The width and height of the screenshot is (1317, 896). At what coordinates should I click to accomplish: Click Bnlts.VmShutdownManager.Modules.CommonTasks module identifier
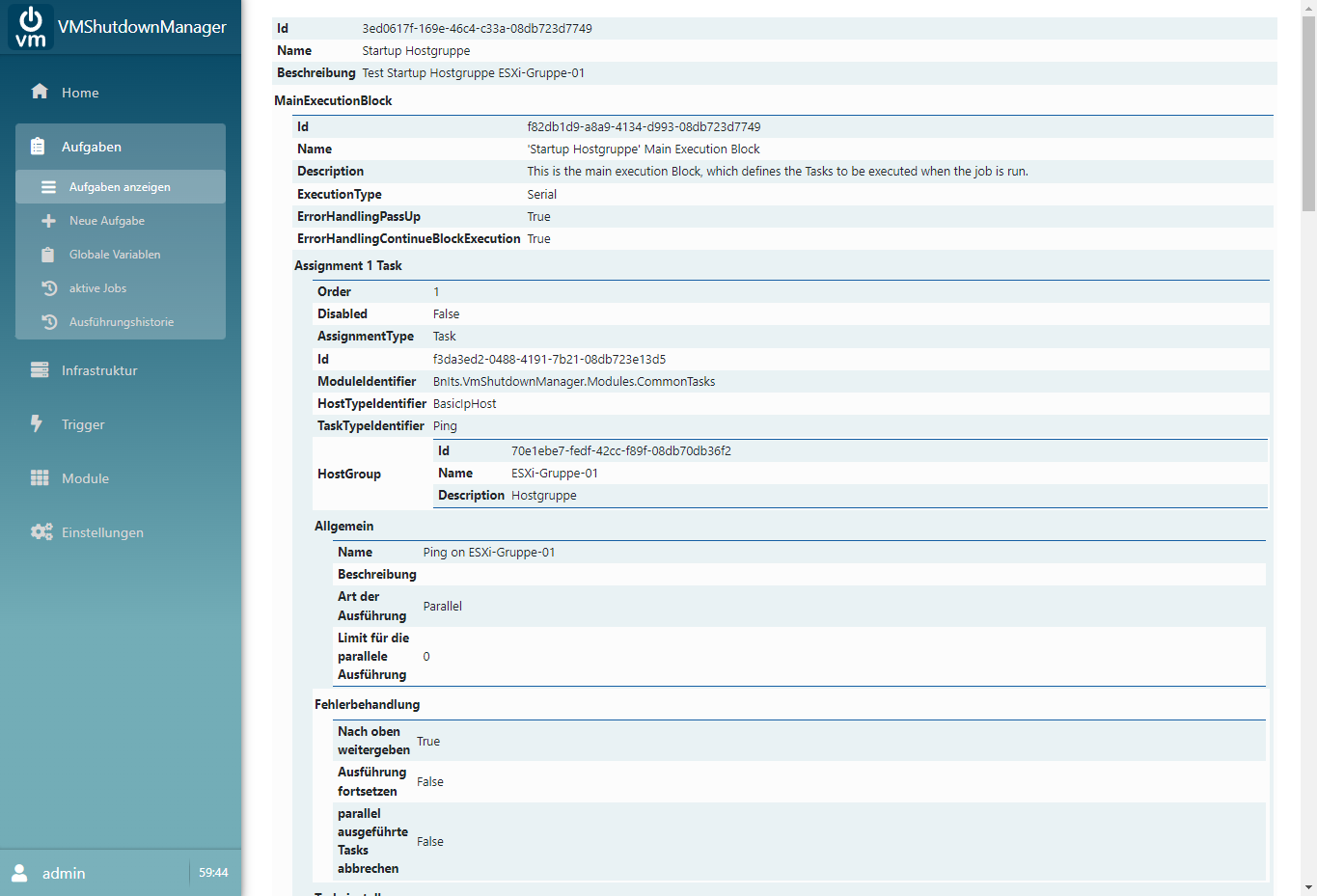(x=574, y=382)
